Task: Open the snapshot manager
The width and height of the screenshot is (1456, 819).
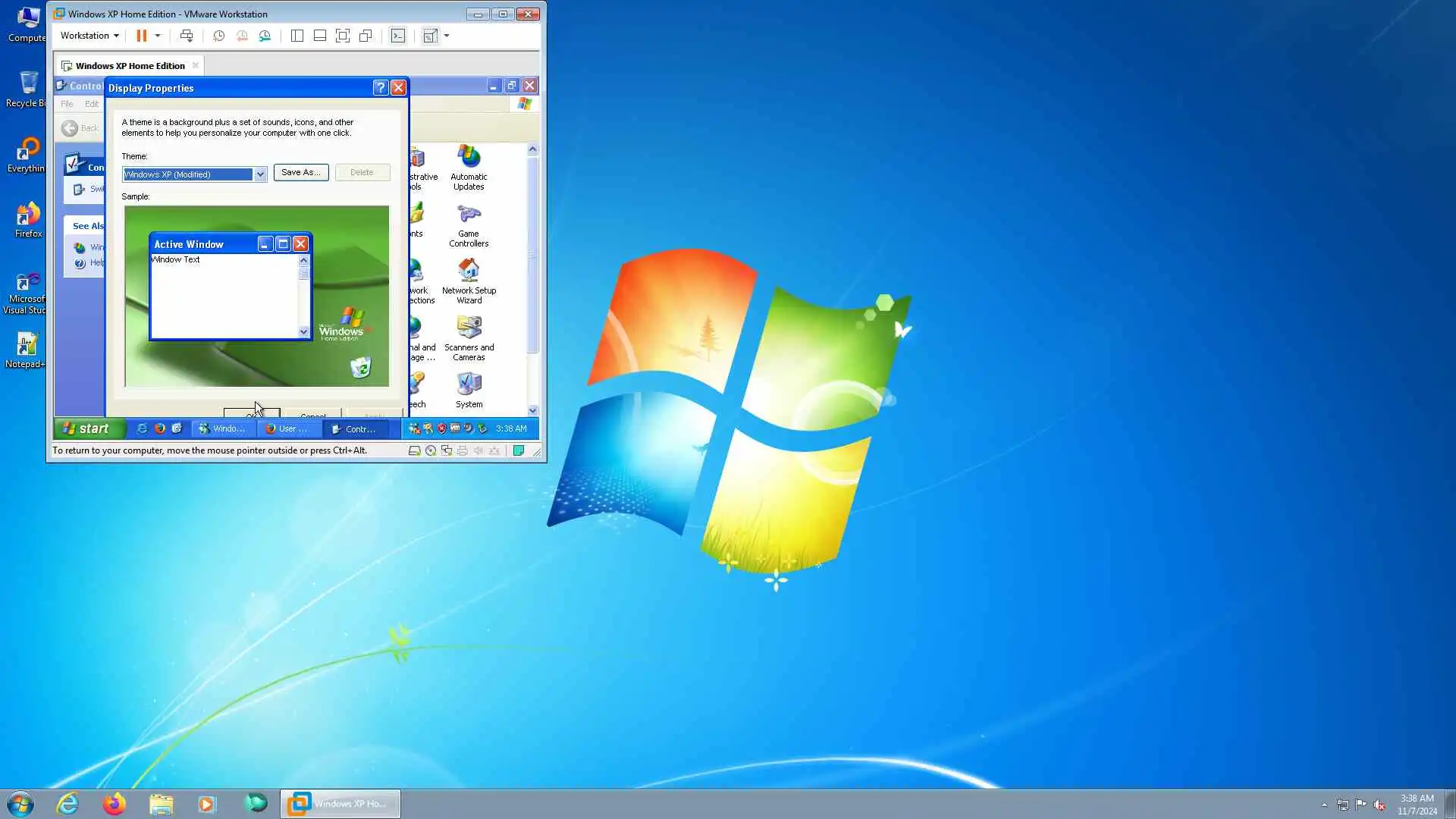Action: (x=265, y=36)
